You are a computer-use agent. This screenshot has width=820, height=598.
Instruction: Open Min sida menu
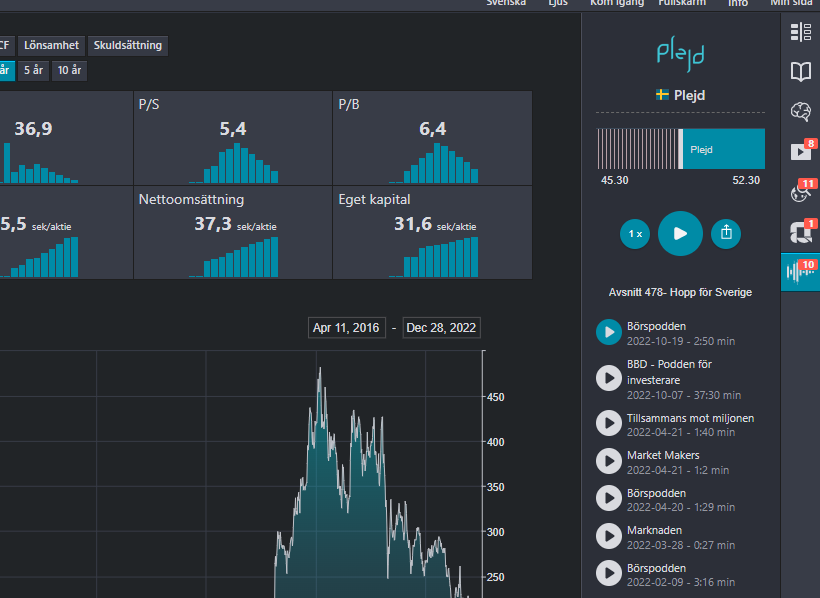(791, 3)
